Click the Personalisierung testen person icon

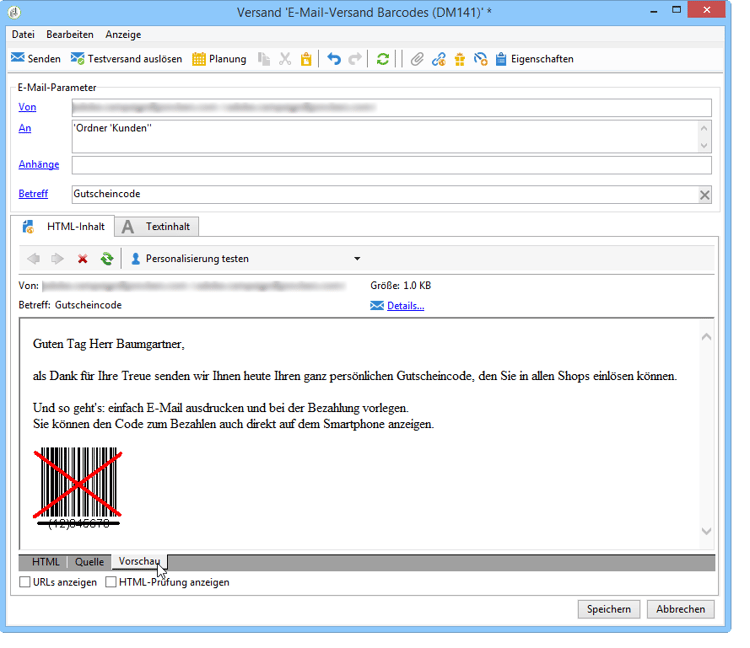[x=135, y=259]
